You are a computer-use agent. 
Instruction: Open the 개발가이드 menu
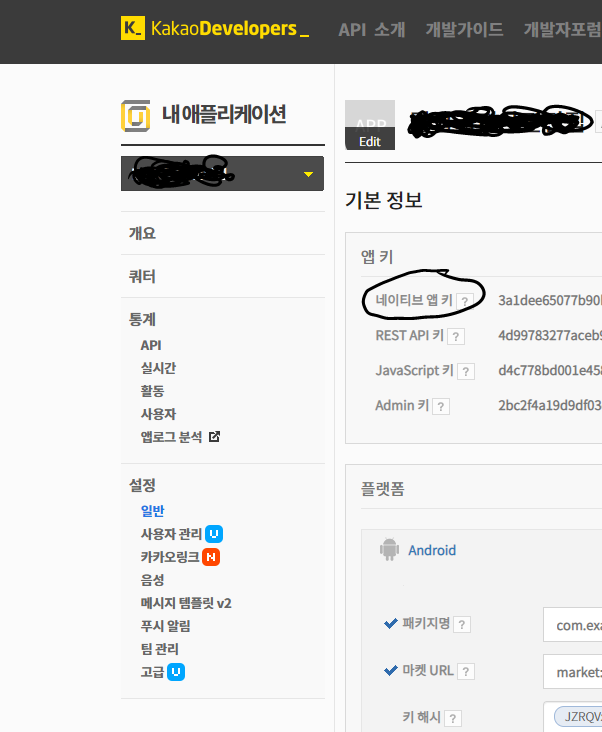point(464,29)
